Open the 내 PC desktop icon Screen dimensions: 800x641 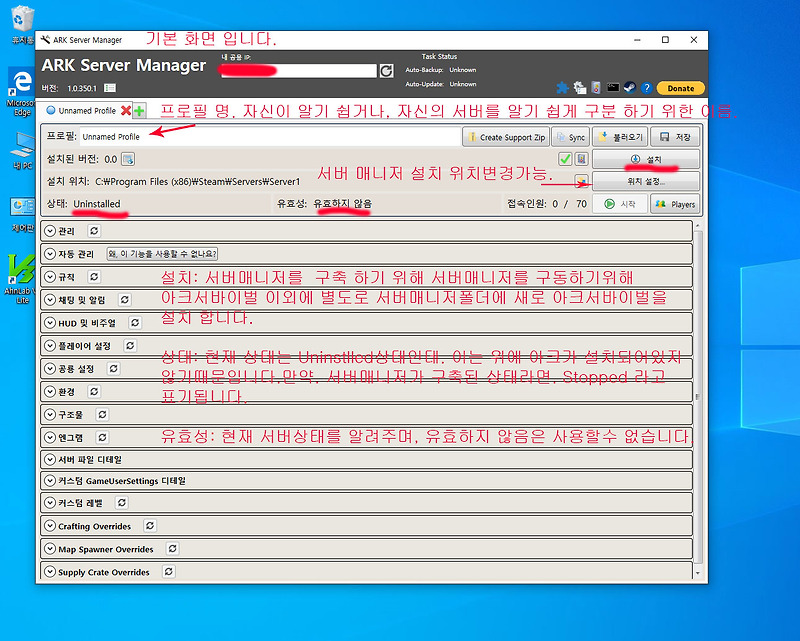tap(22, 151)
